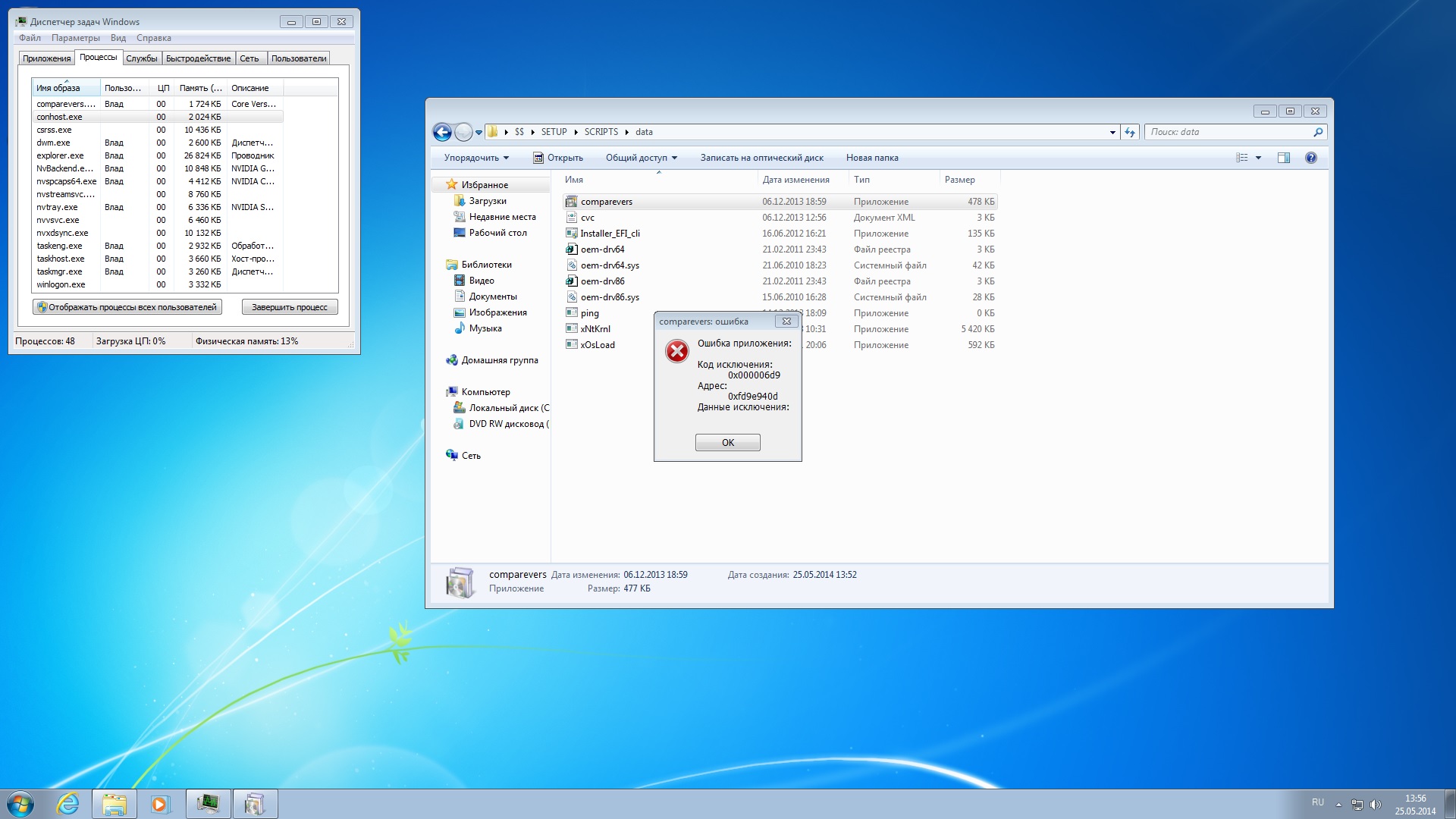Select the cvc XML file icon

click(571, 218)
